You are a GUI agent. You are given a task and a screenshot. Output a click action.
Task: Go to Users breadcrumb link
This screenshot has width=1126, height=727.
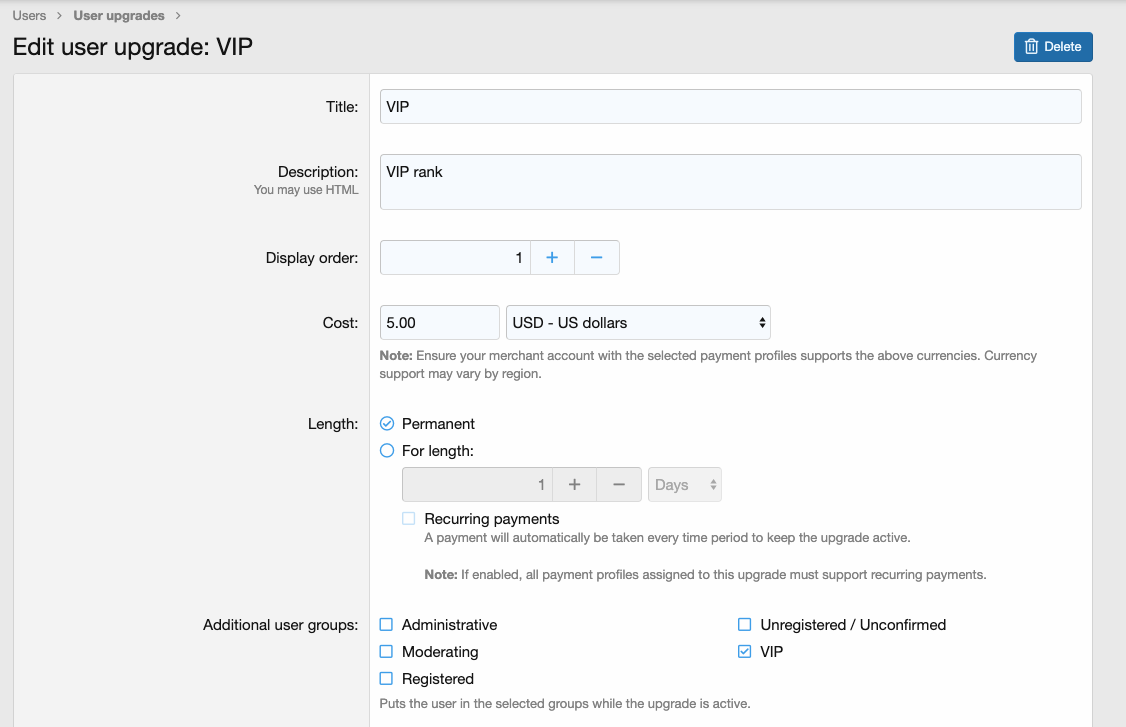[29, 16]
